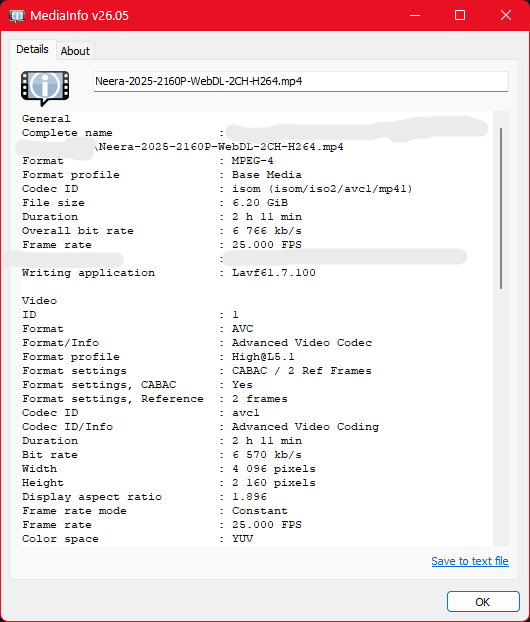Minimize the MediaInfo window
The image size is (530, 622).
tap(415, 15)
